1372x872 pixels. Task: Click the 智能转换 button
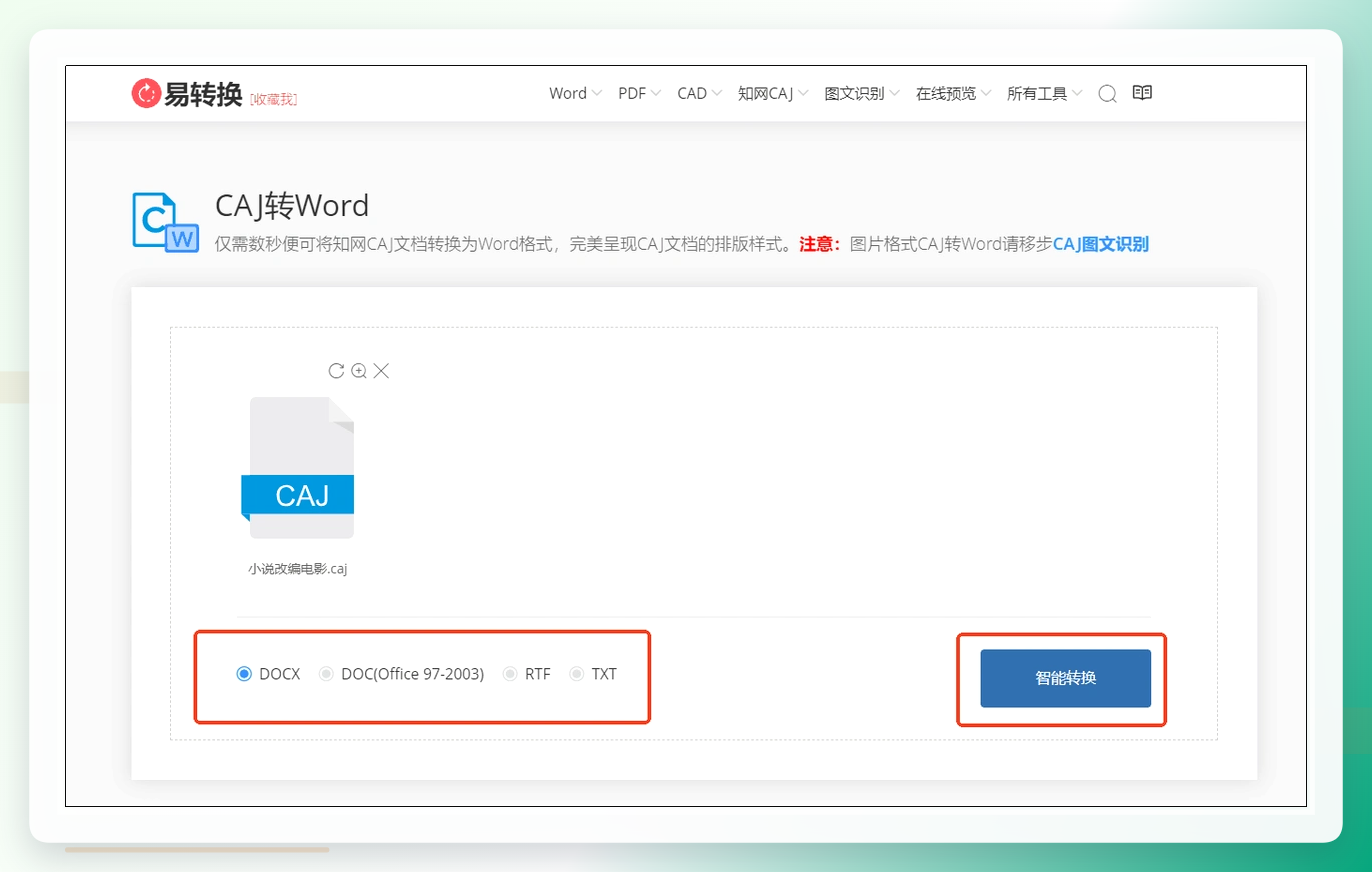point(1065,678)
